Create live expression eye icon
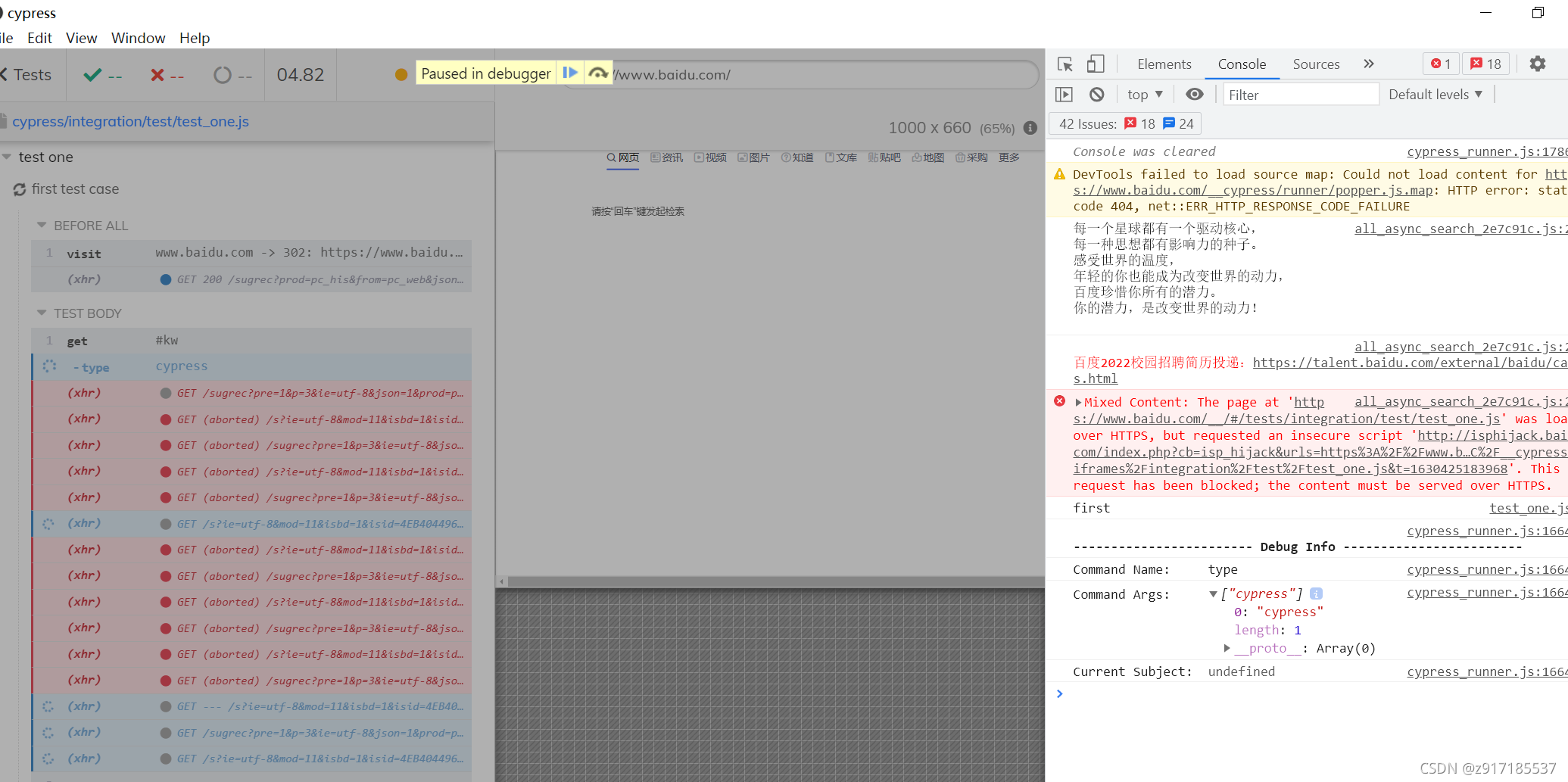The height and width of the screenshot is (782, 1568). [x=1194, y=95]
